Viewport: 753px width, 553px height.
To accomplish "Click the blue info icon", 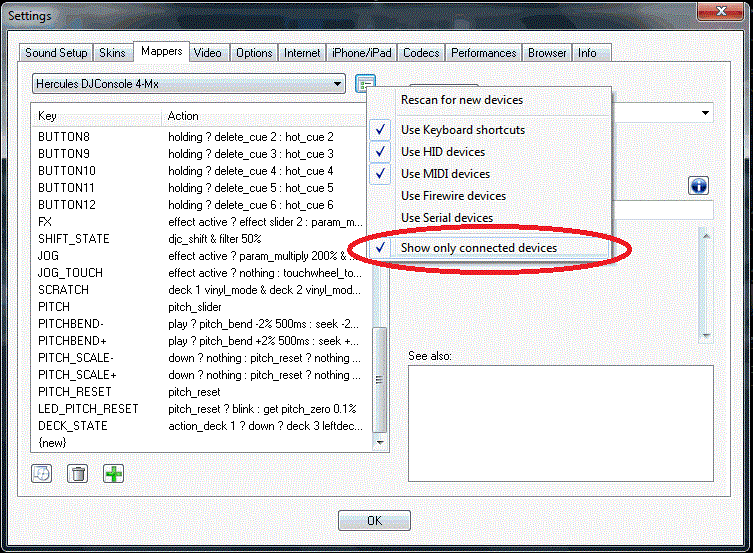I will point(698,185).
